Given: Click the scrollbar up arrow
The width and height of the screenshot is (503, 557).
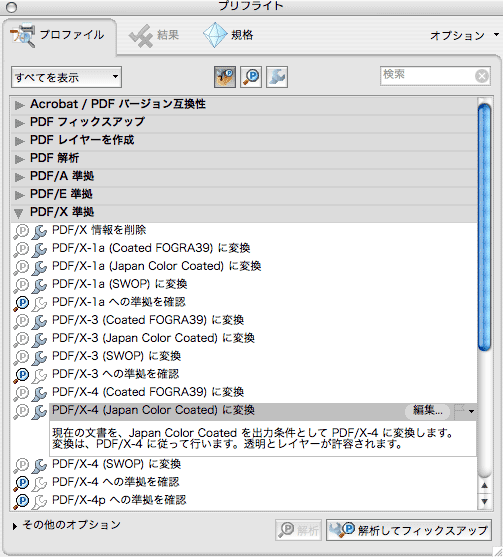Looking at the screenshot, I should tap(485, 485).
